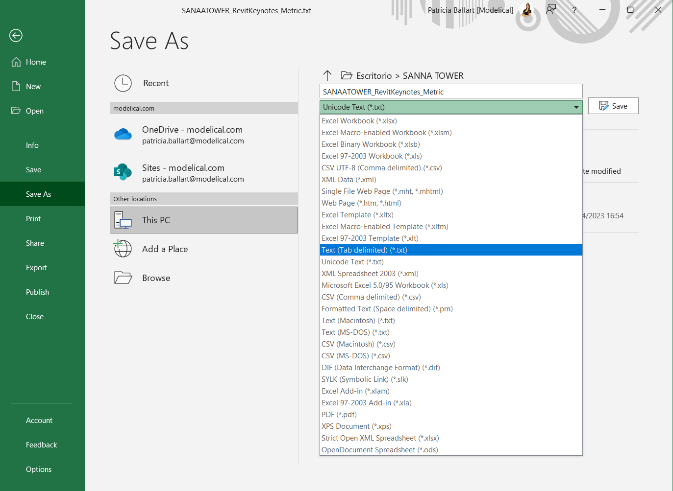Select Excel Macro-Enabled Workbook (*.xlsm)
The height and width of the screenshot is (491, 673).
click(451, 133)
